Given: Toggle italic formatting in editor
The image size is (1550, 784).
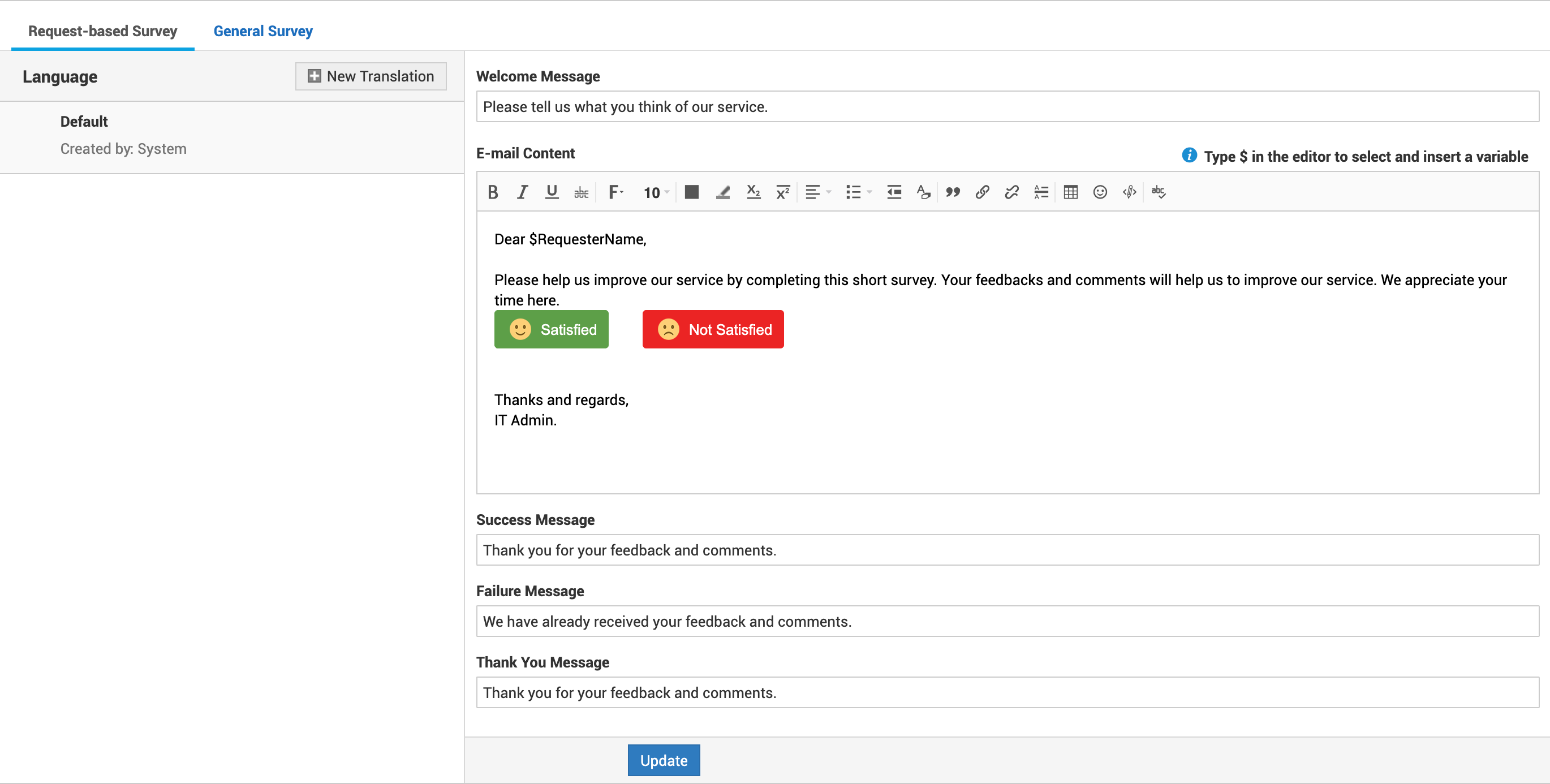Looking at the screenshot, I should click(x=522, y=192).
